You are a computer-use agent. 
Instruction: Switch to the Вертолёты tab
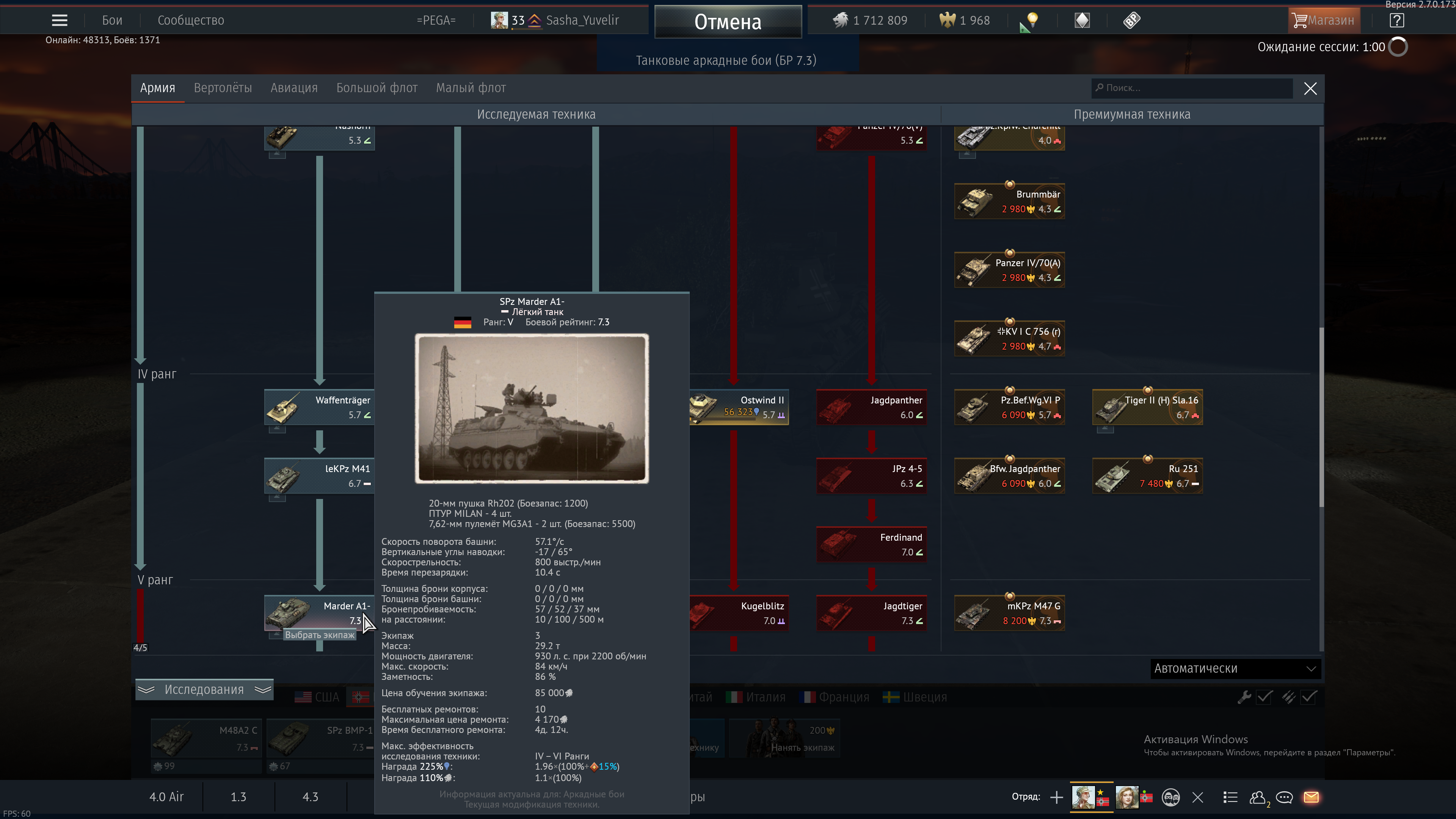tap(223, 88)
